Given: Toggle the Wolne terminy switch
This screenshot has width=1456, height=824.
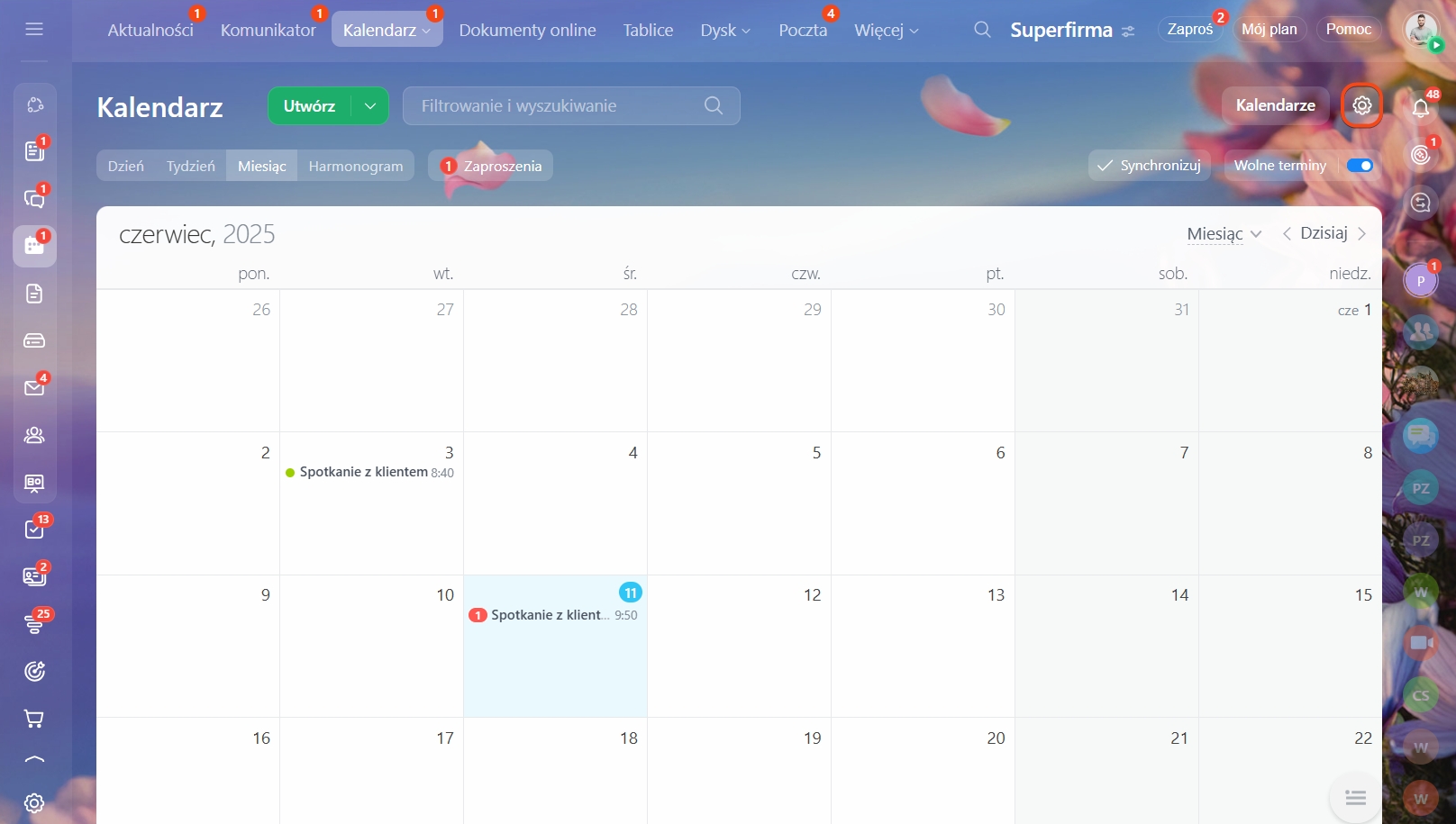Looking at the screenshot, I should [1359, 166].
